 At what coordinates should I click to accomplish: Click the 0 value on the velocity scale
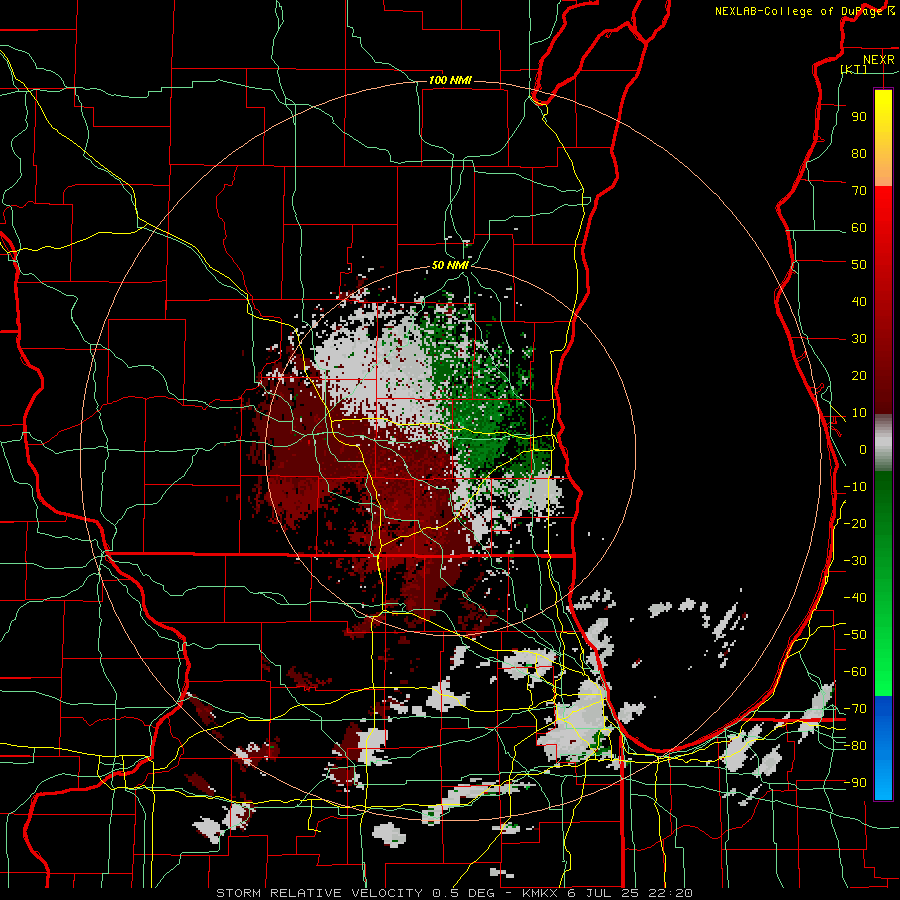[863, 449]
